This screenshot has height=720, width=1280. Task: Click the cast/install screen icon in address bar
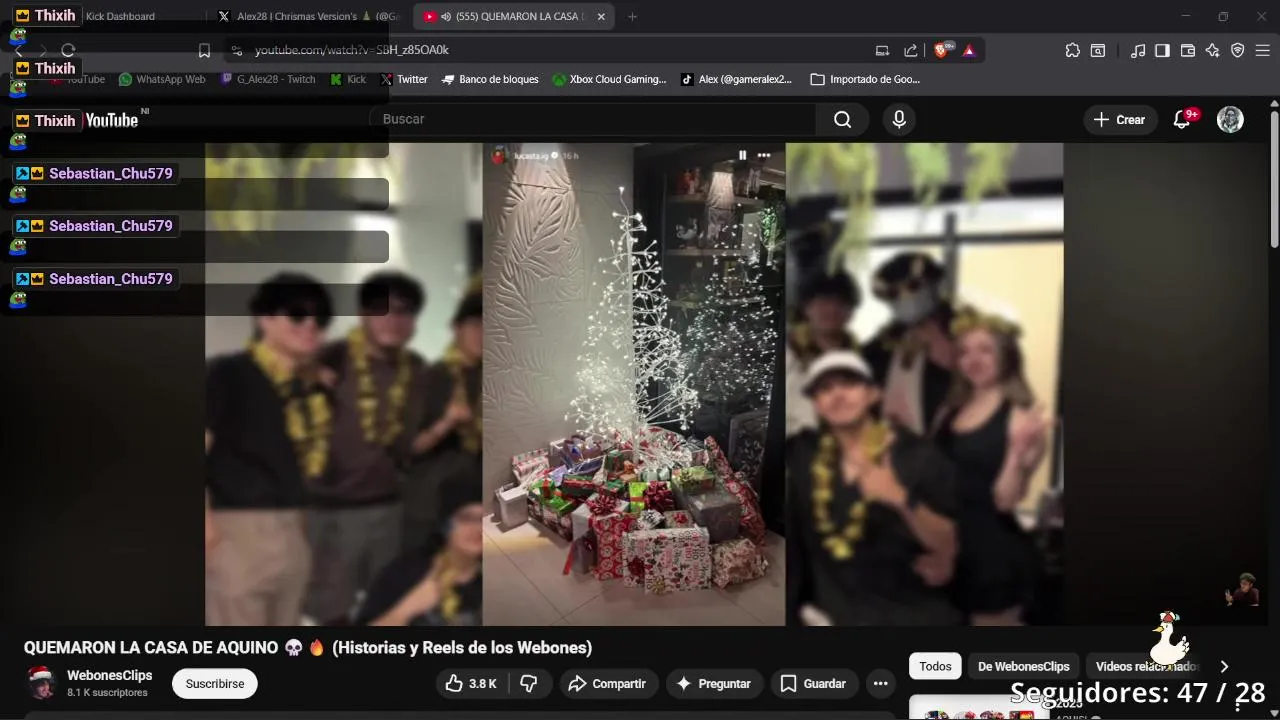tap(882, 50)
